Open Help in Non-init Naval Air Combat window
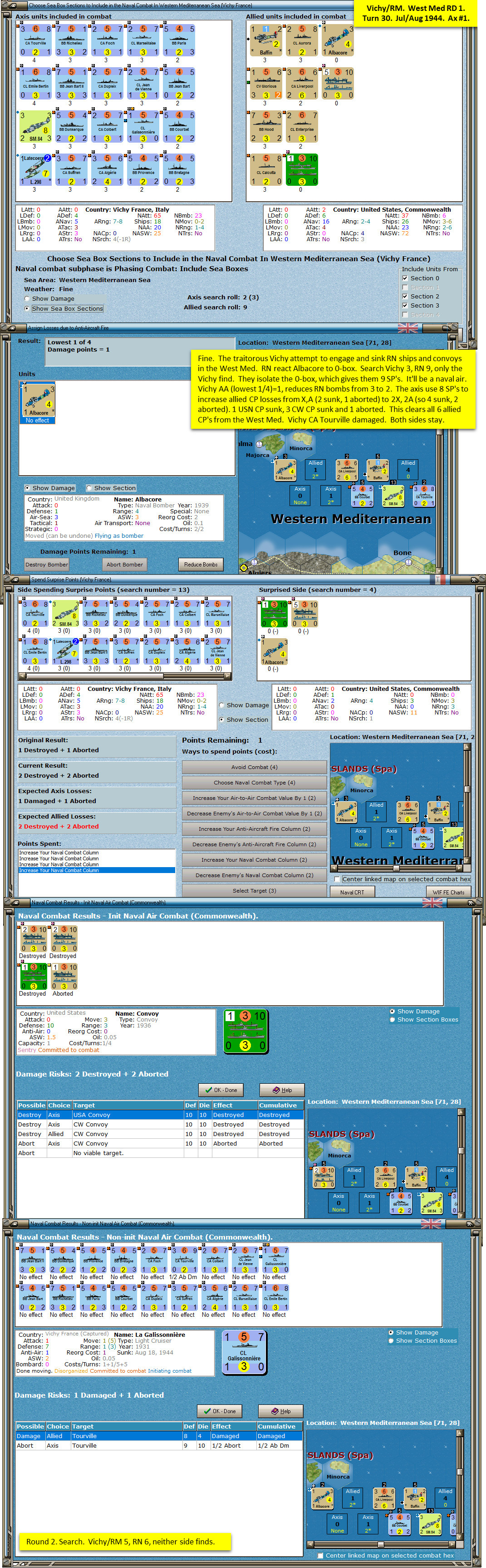This screenshot has width=486, height=1568. (281, 1411)
